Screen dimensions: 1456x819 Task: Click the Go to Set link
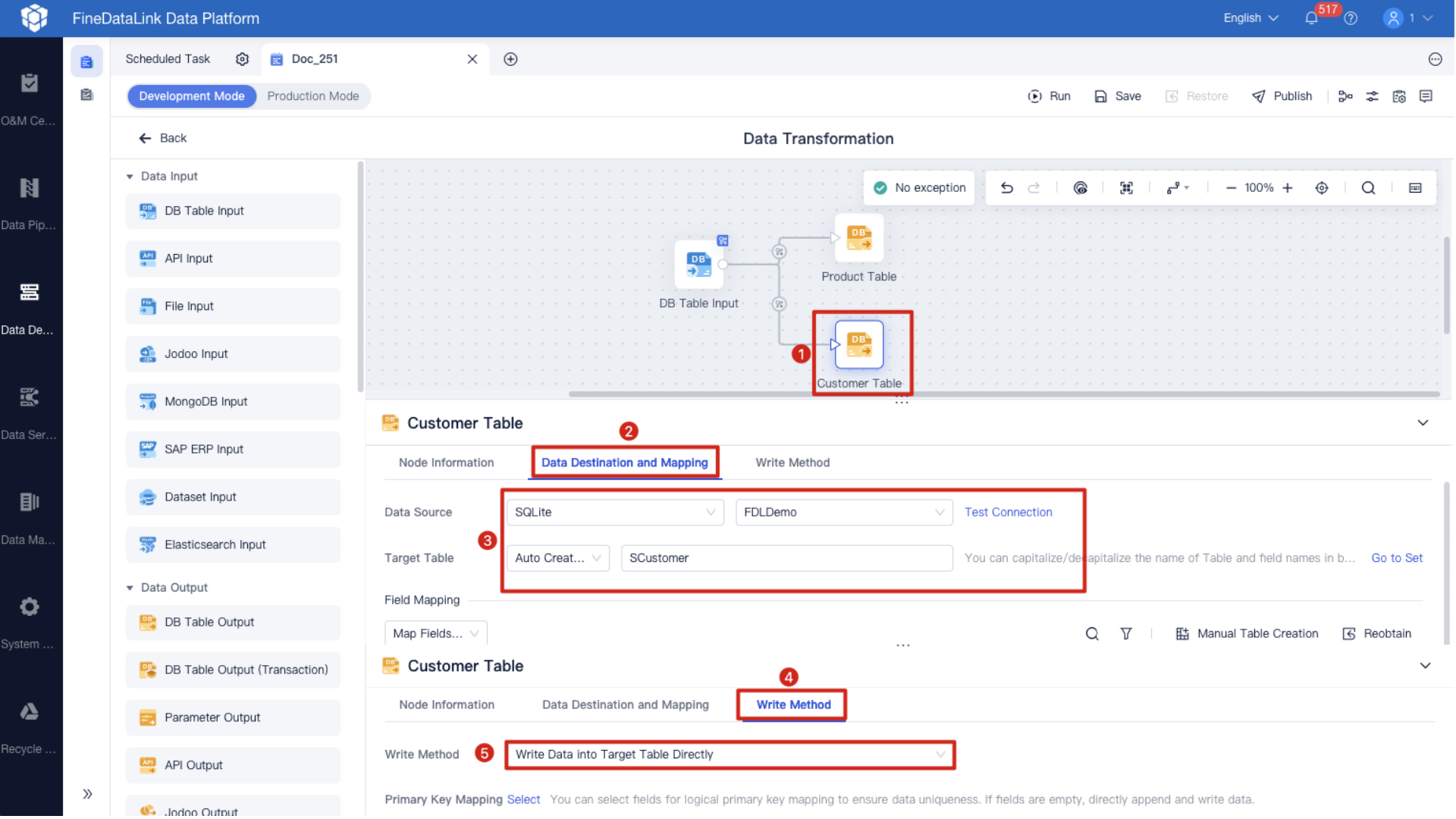click(x=1397, y=558)
